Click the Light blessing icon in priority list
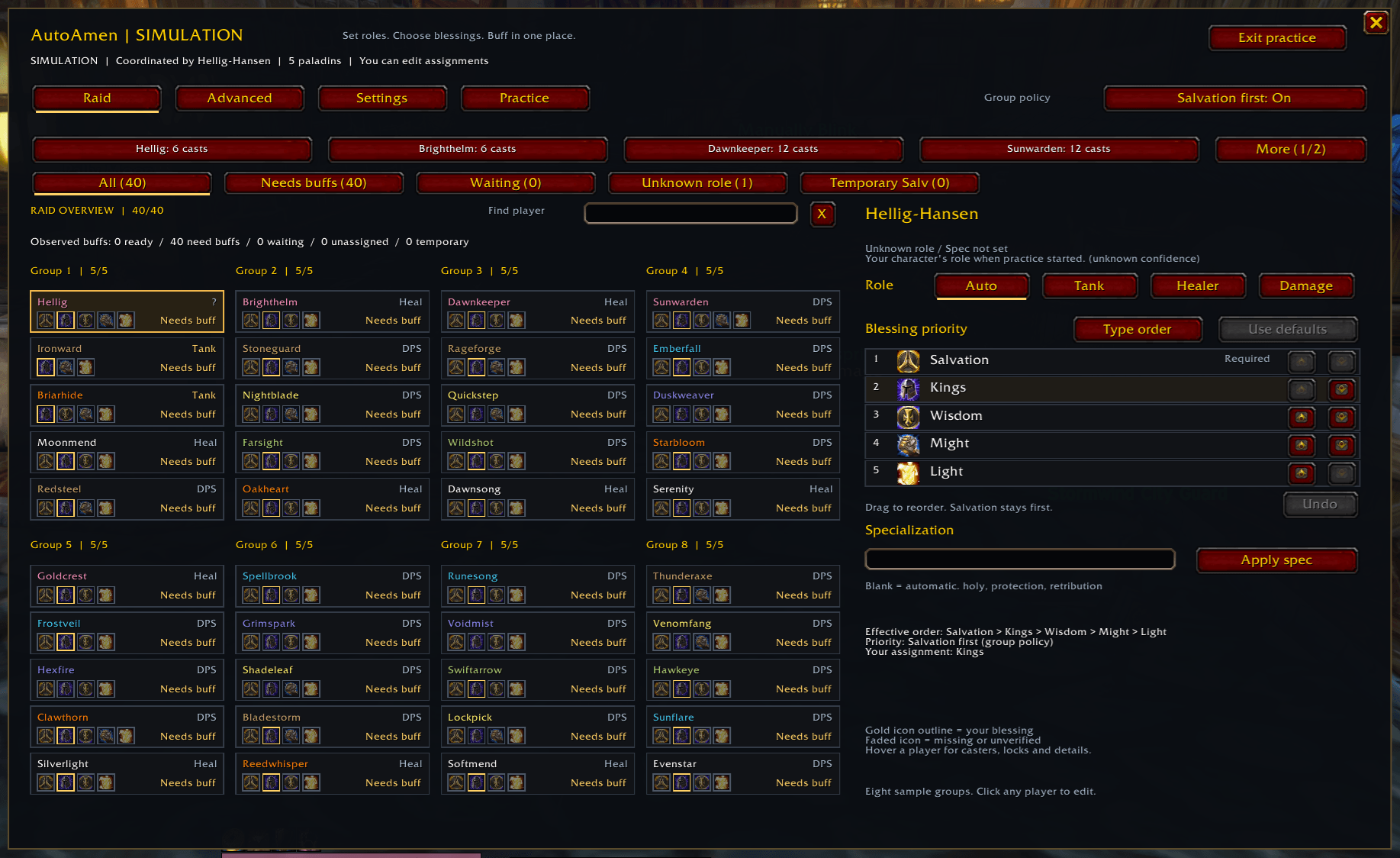This screenshot has height=858, width=1400. [908, 473]
